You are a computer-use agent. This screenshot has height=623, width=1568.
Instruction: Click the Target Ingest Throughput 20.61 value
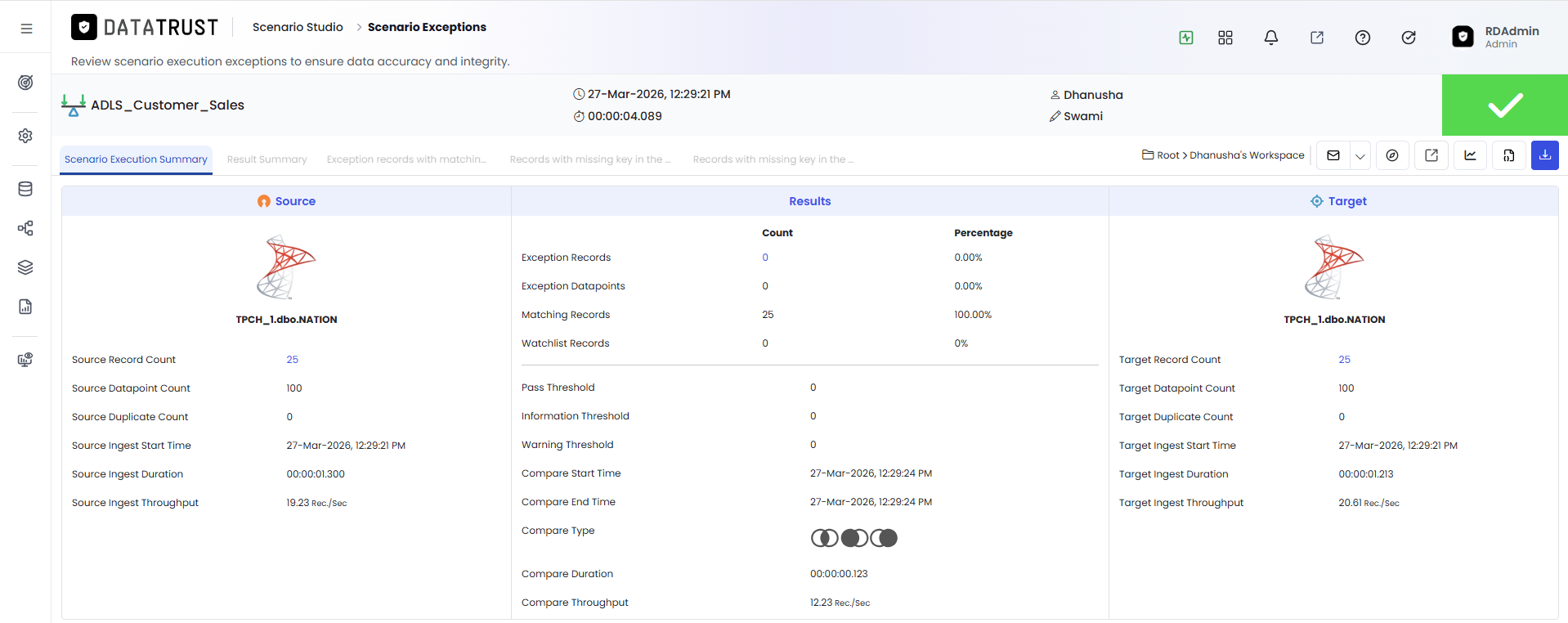tap(1369, 503)
